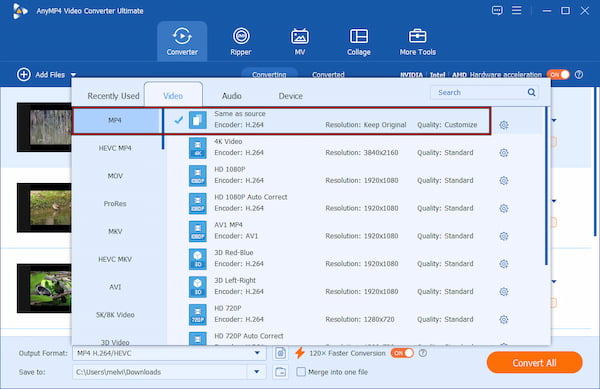Select first video thumbnail
Screen dimensions: 600x389
point(44,127)
